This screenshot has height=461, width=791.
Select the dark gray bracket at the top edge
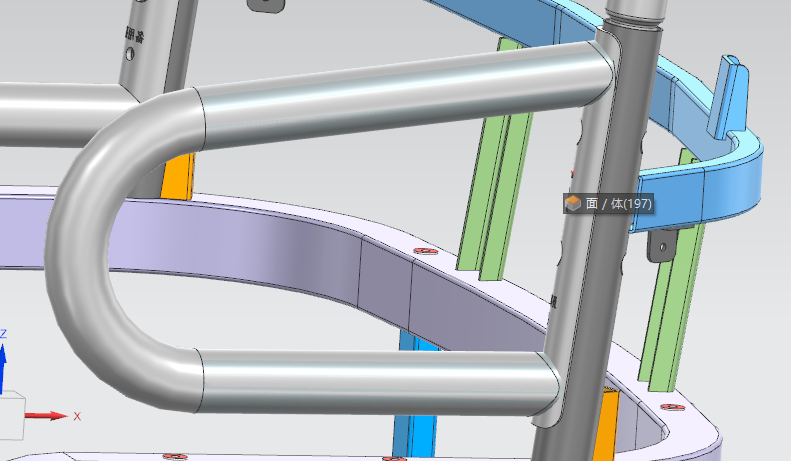pos(261,5)
